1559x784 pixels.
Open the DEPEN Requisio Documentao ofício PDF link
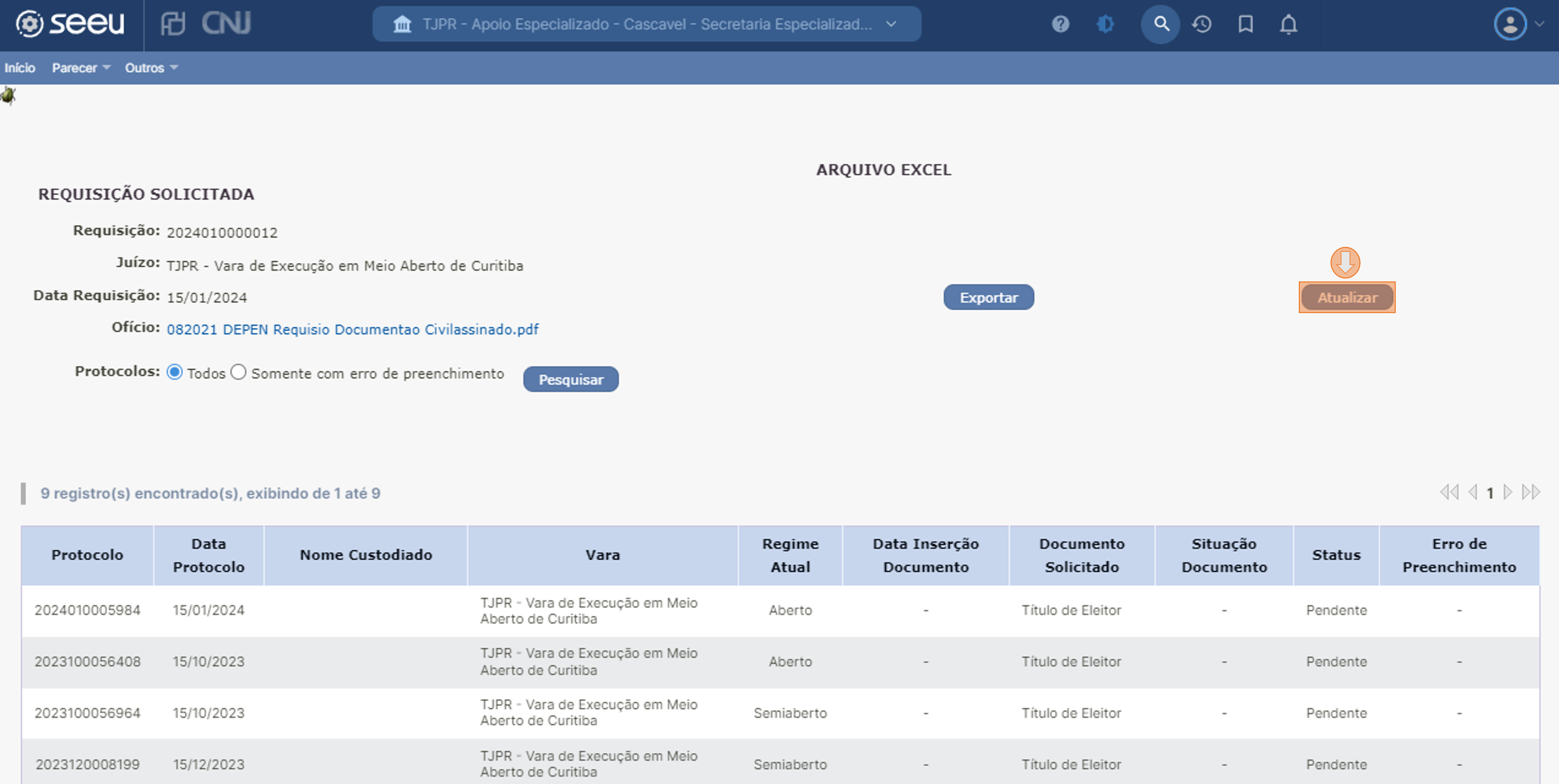[x=352, y=330]
